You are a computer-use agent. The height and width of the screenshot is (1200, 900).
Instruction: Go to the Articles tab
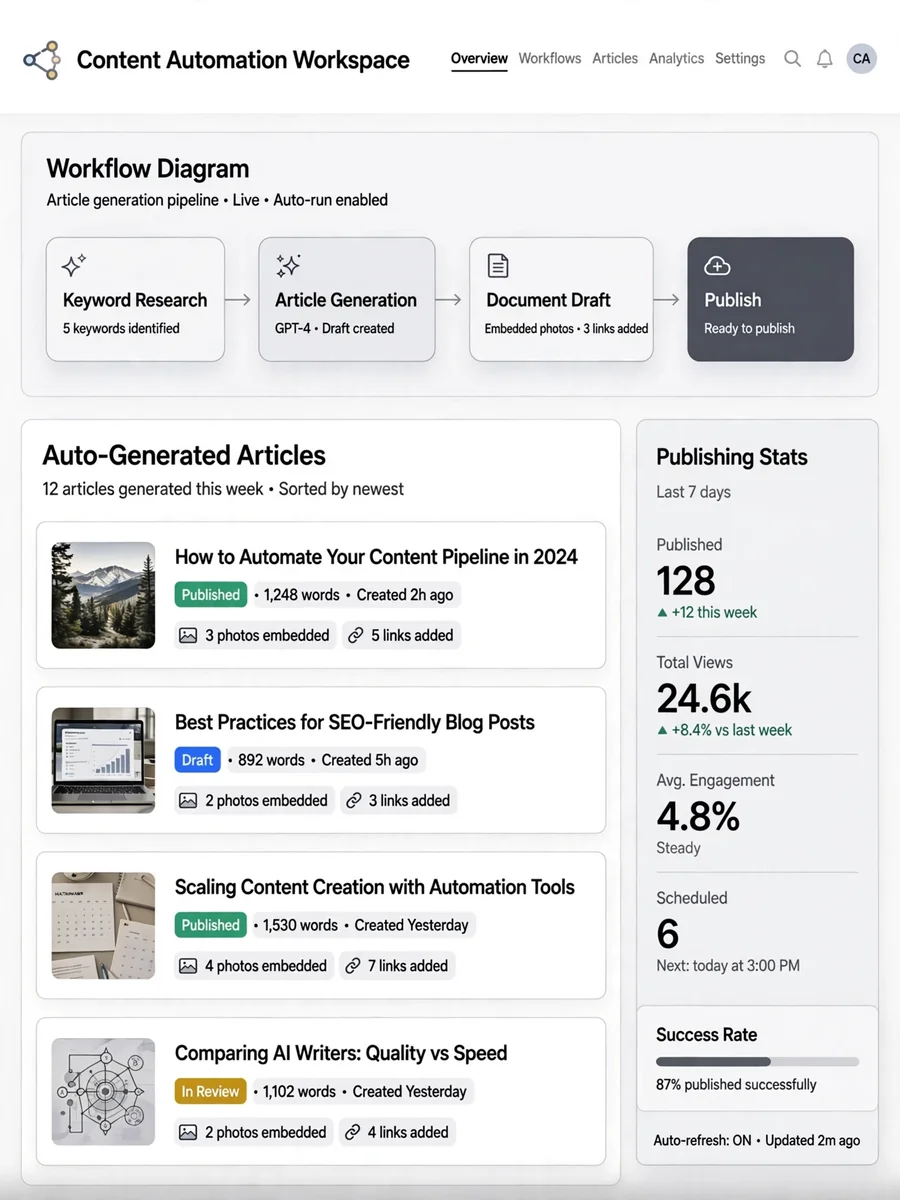[615, 59]
